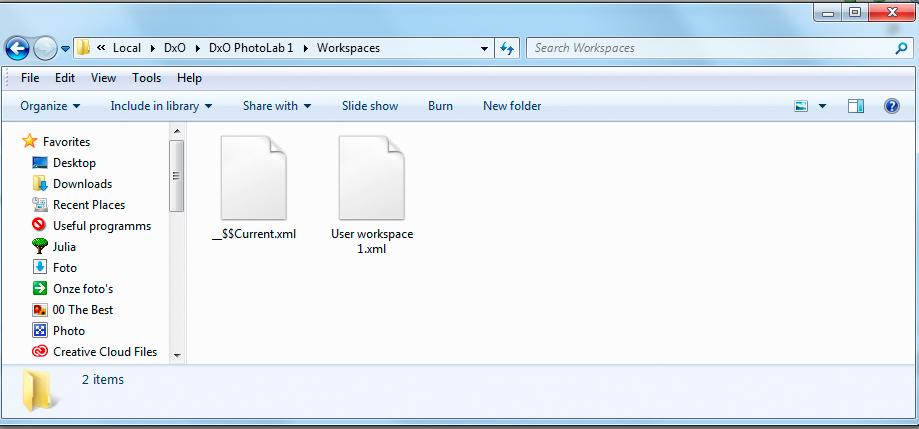919x429 pixels.
Task: Click the magnifier search icon
Action: [901, 49]
